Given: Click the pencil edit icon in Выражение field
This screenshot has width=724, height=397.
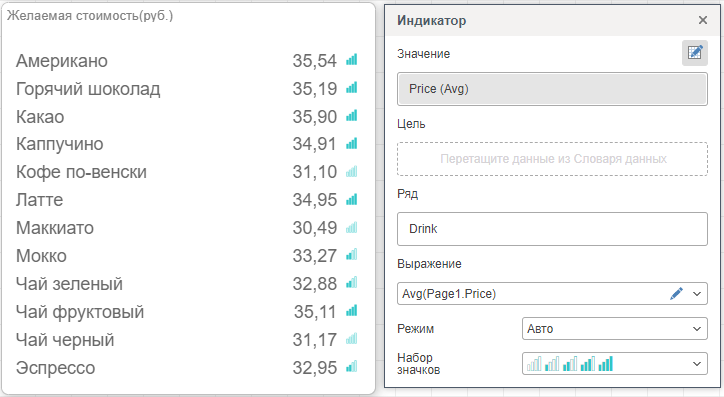Looking at the screenshot, I should 676,294.
